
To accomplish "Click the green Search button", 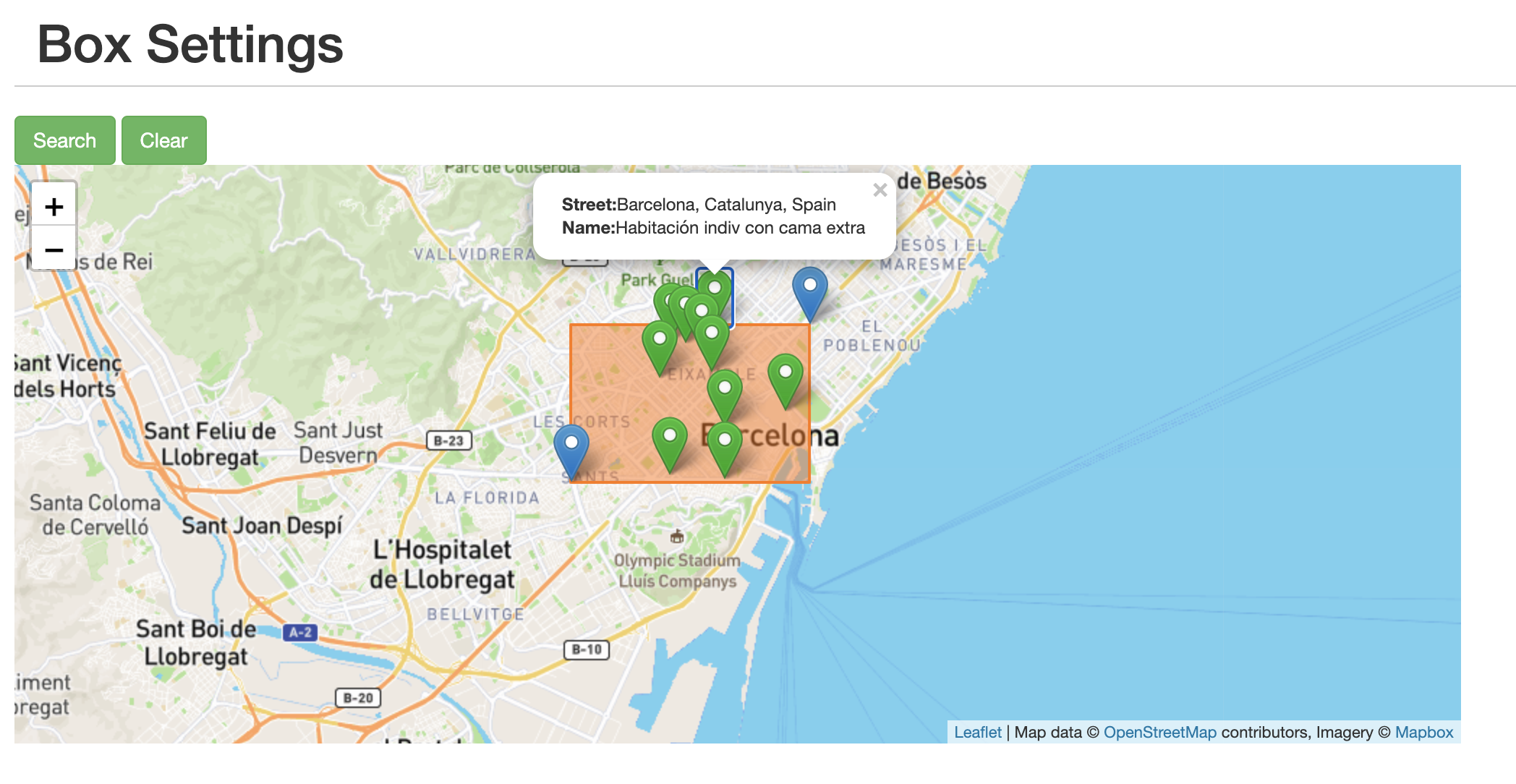I will 64,140.
